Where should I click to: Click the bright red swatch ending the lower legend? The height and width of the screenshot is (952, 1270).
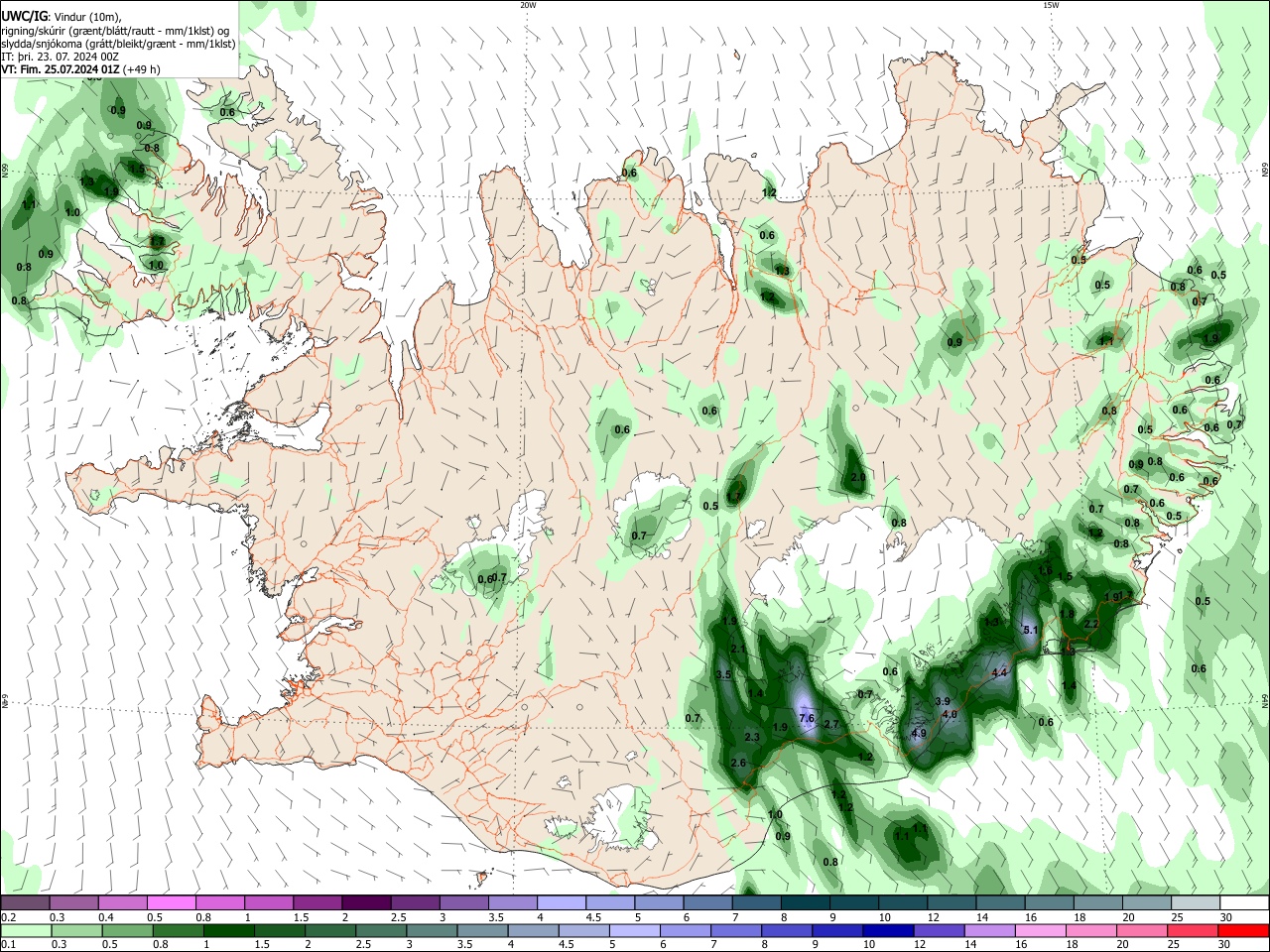(1243, 931)
